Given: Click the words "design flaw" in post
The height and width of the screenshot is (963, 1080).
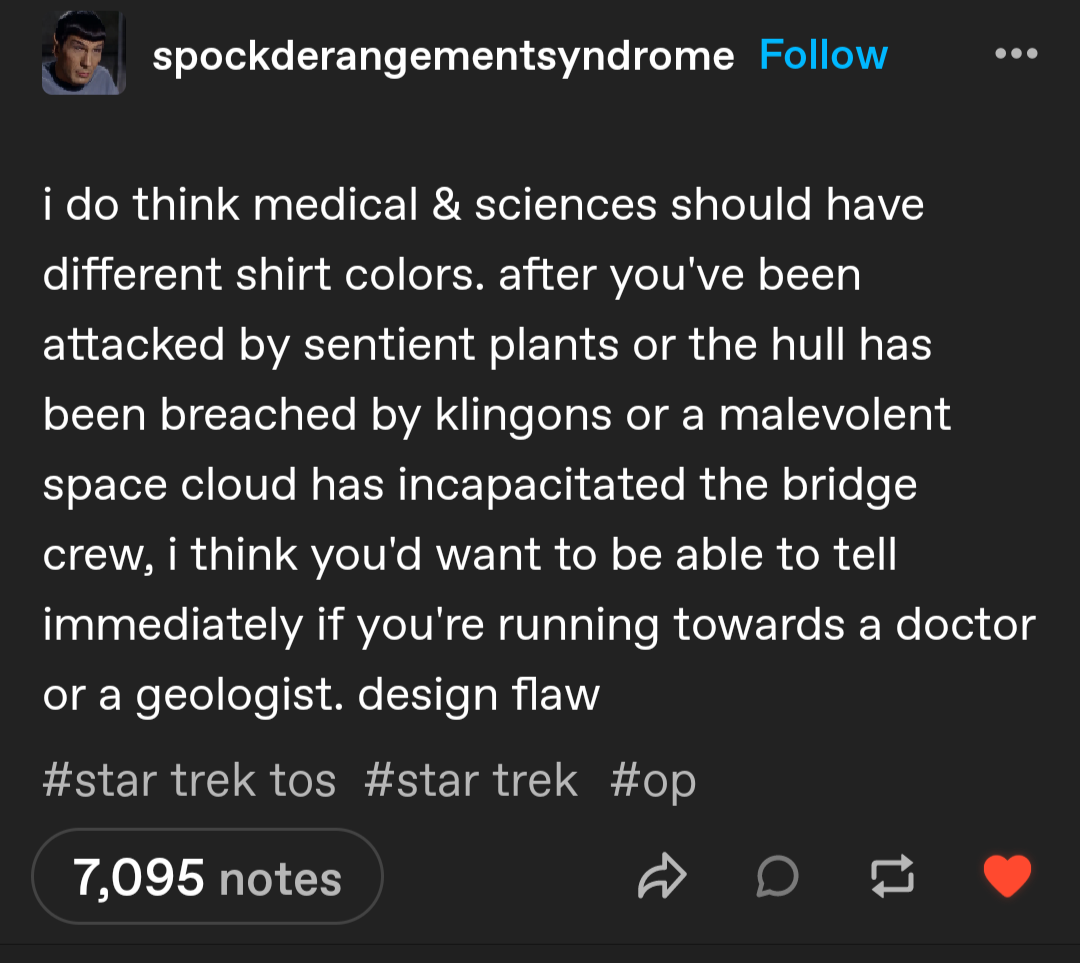Looking at the screenshot, I should [479, 694].
